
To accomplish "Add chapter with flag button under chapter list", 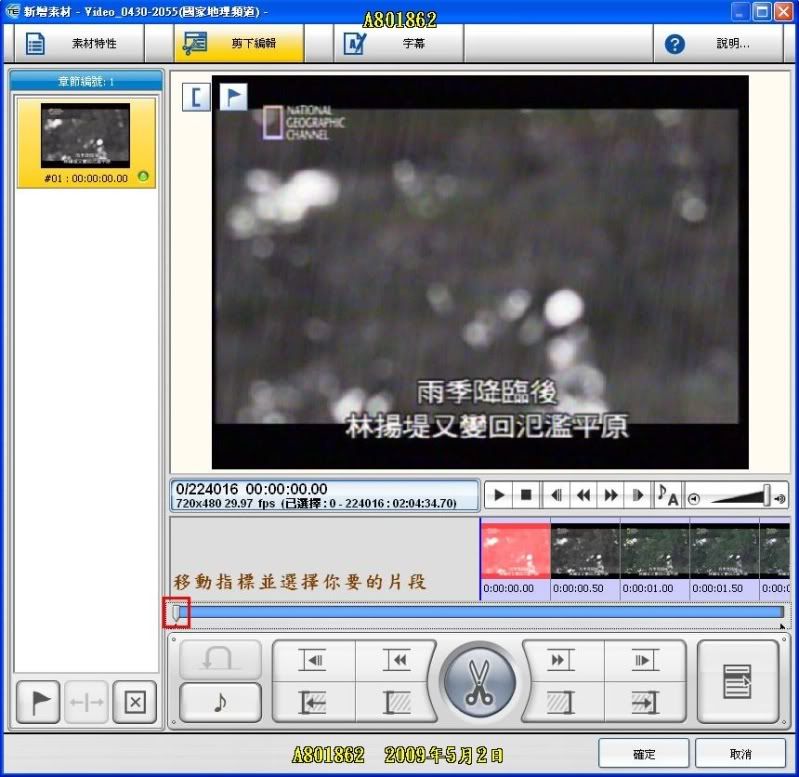I will [x=39, y=702].
